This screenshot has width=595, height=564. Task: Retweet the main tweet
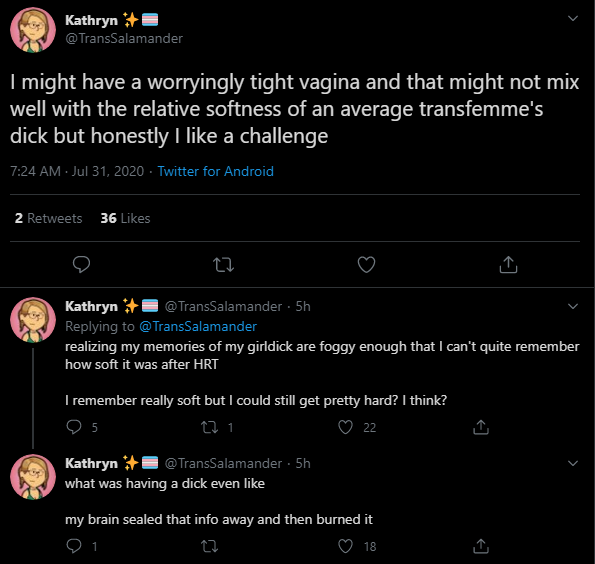[223, 265]
